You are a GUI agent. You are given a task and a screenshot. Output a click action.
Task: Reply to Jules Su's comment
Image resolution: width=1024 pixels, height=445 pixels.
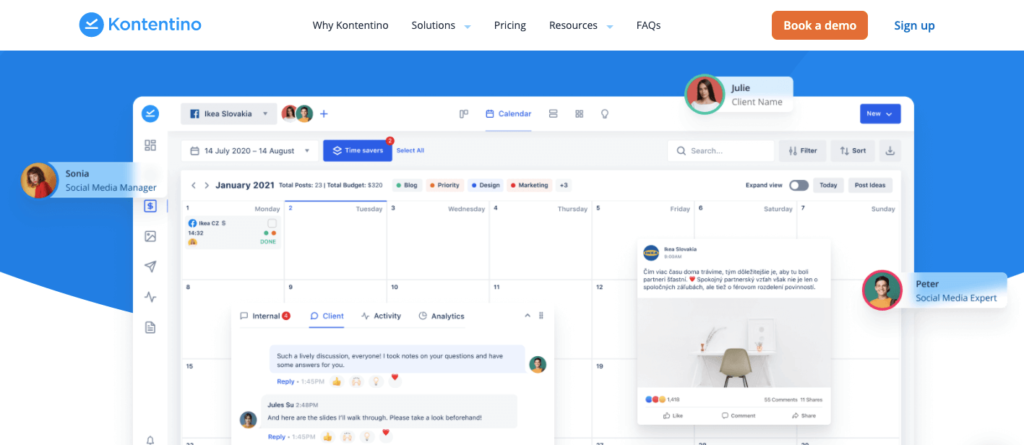tap(277, 437)
